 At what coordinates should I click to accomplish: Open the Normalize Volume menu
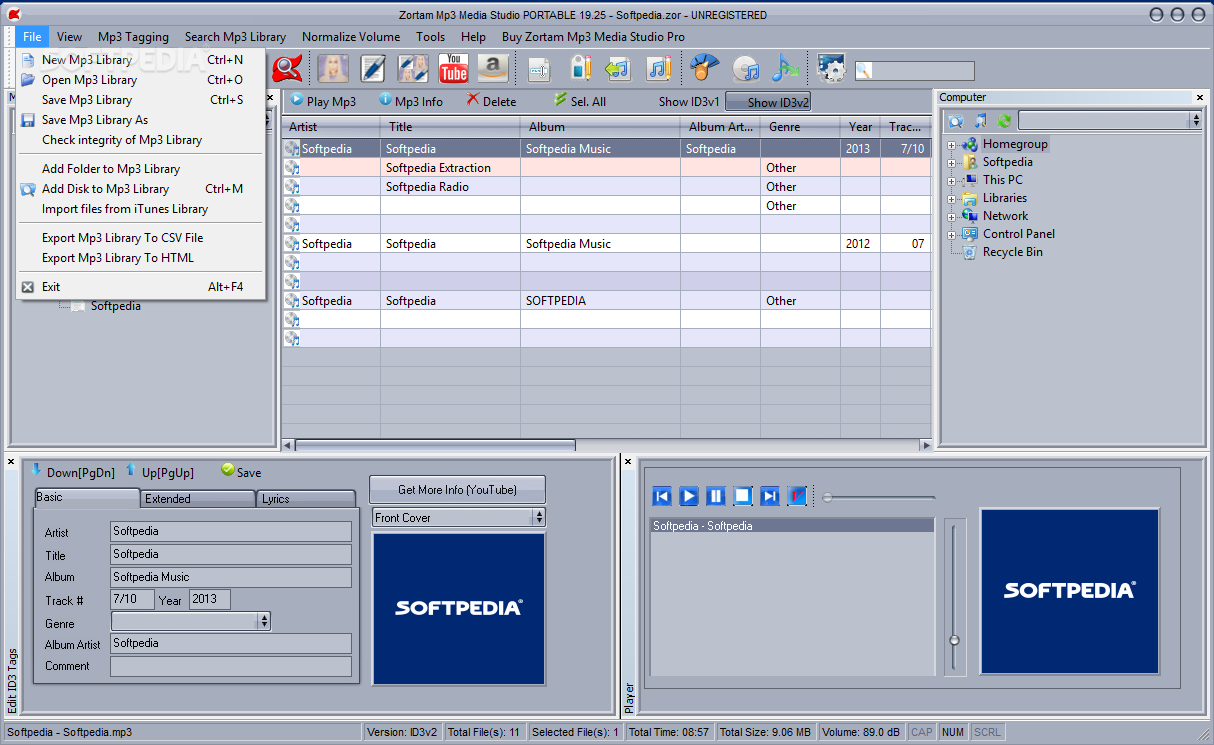351,37
